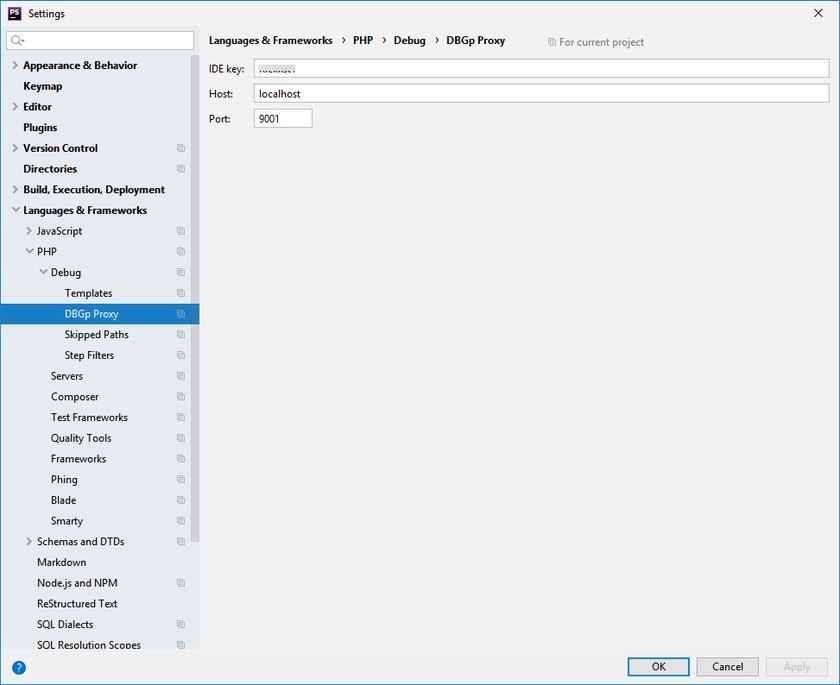
Task: Collapse the PHP tree node
Action: (x=29, y=252)
